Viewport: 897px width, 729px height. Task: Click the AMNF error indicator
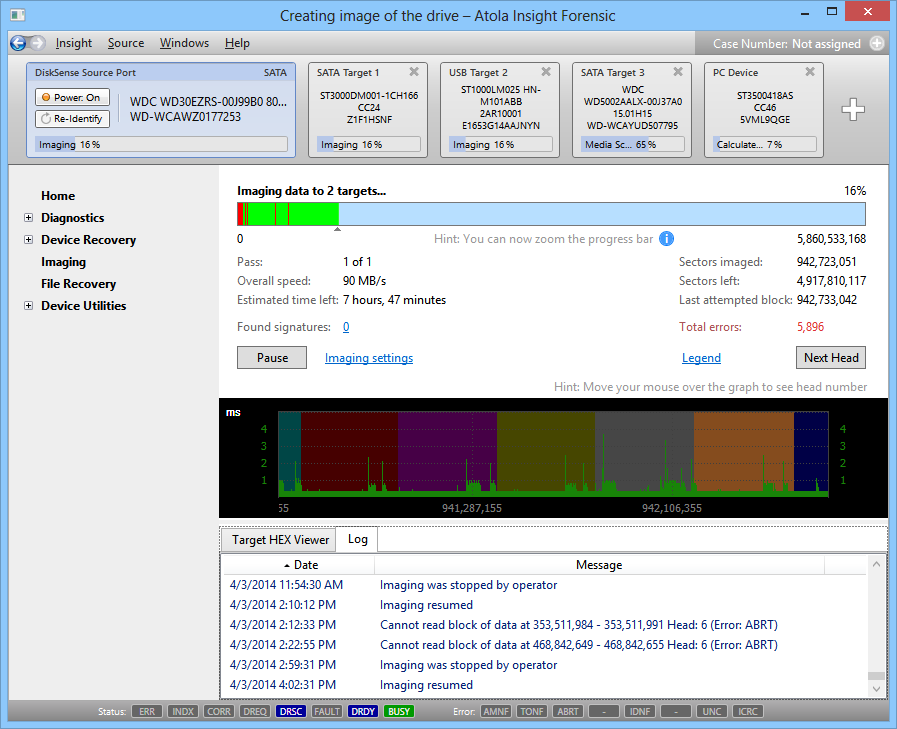click(x=495, y=711)
